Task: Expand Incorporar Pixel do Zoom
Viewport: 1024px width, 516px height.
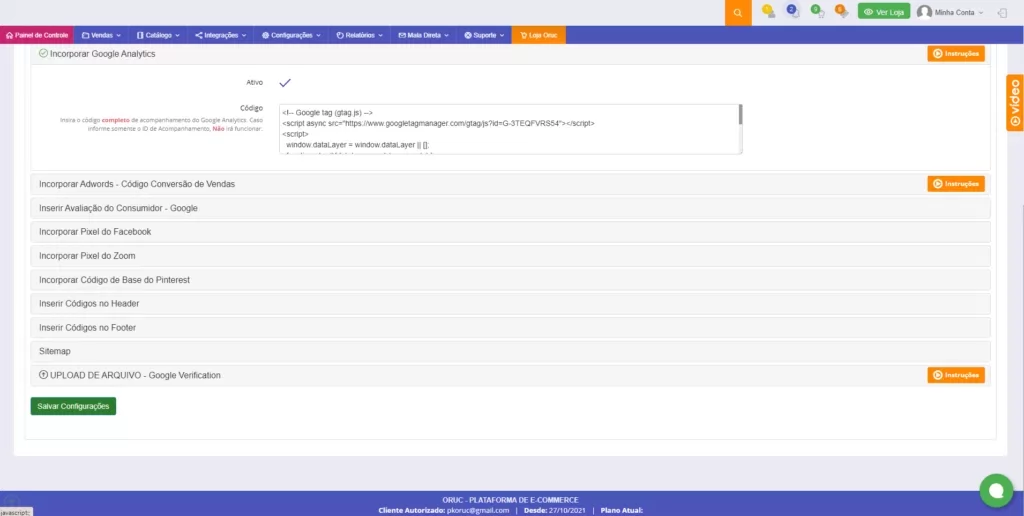Action: point(510,256)
